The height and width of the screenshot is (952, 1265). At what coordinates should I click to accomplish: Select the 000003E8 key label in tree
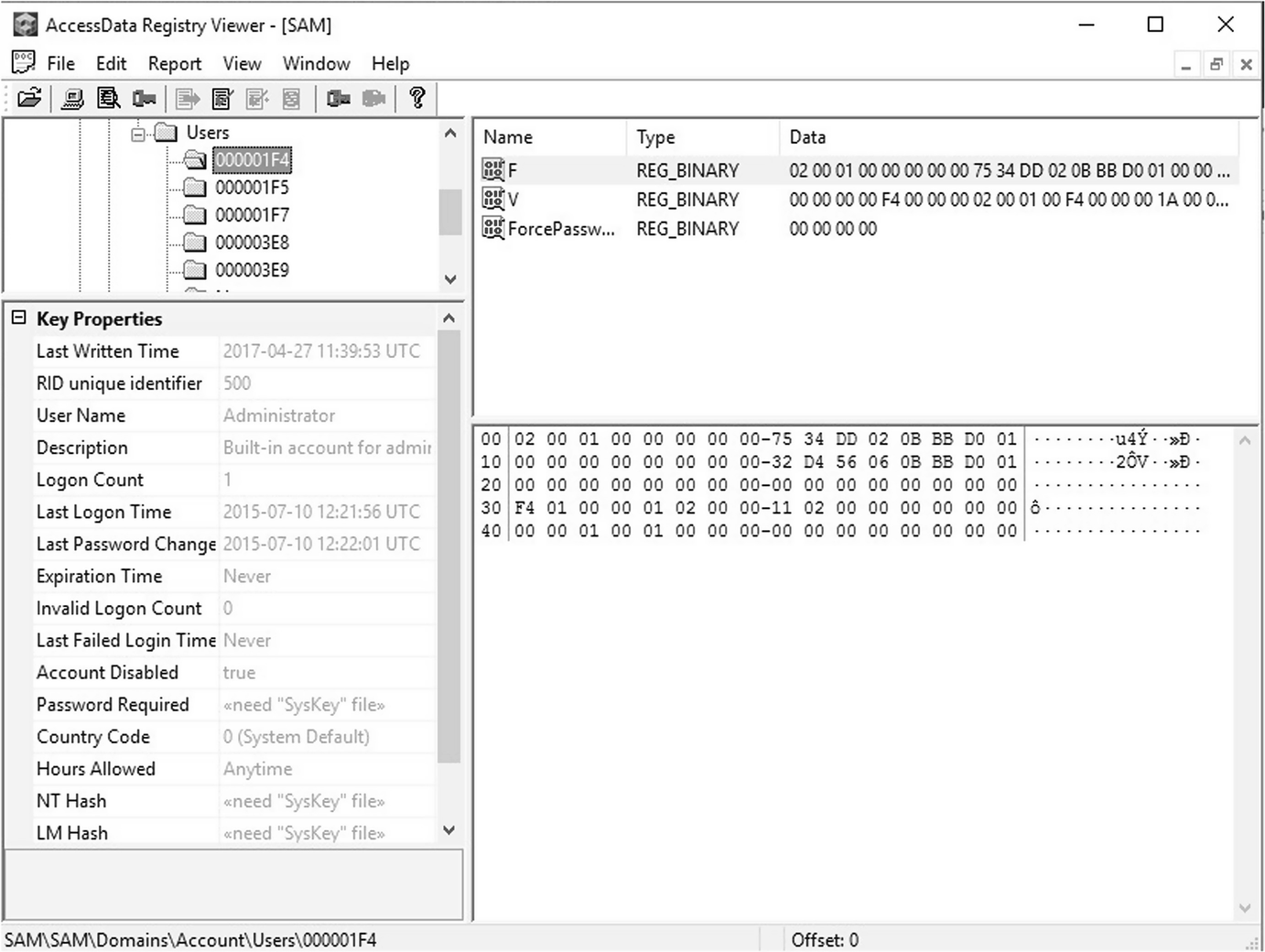pyautogui.click(x=252, y=243)
